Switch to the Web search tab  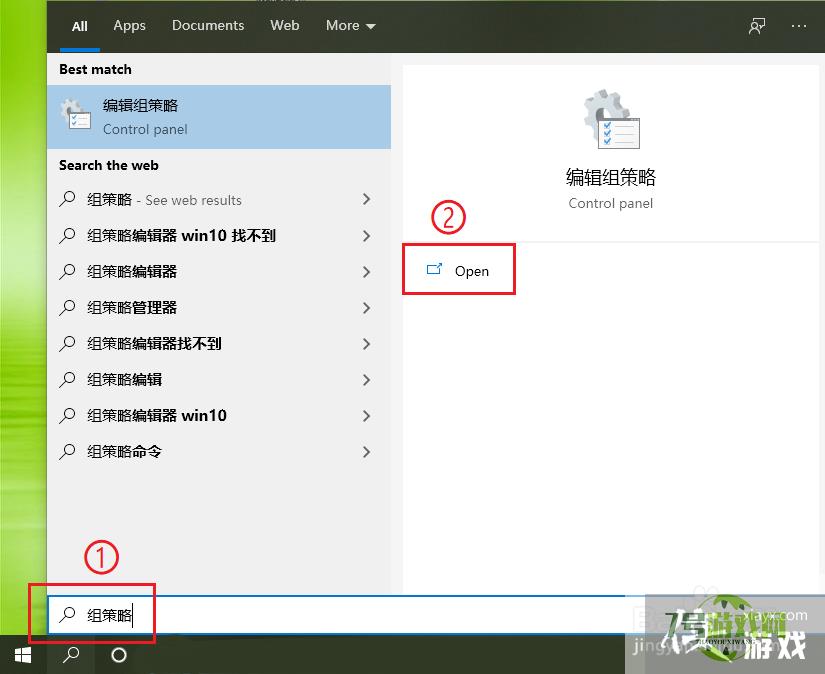tap(285, 25)
